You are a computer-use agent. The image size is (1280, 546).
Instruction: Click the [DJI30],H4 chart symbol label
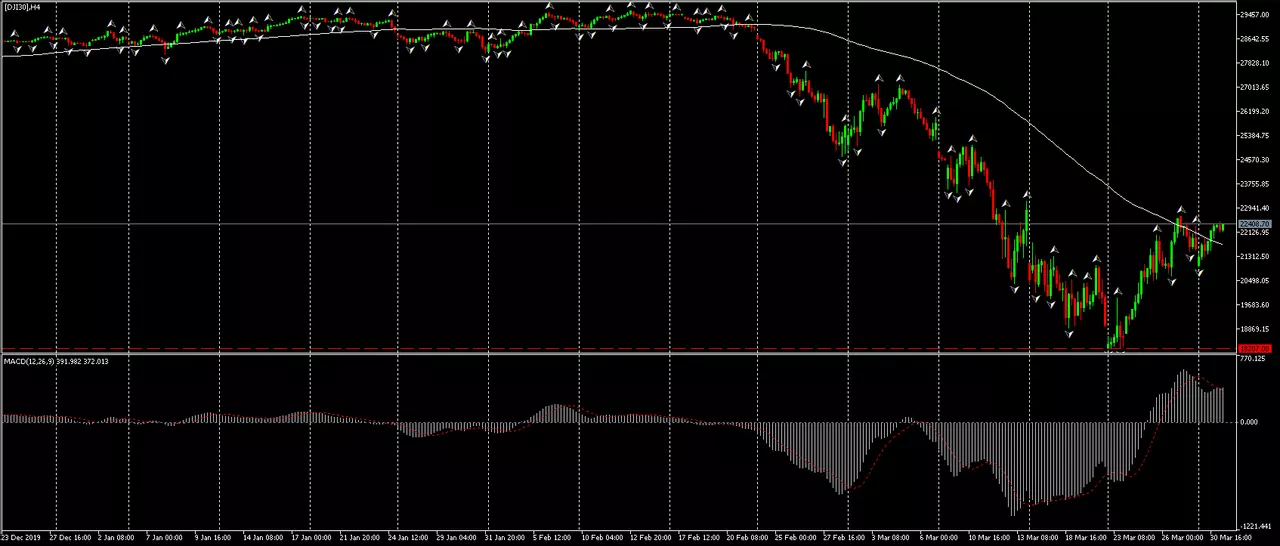[x=22, y=7]
